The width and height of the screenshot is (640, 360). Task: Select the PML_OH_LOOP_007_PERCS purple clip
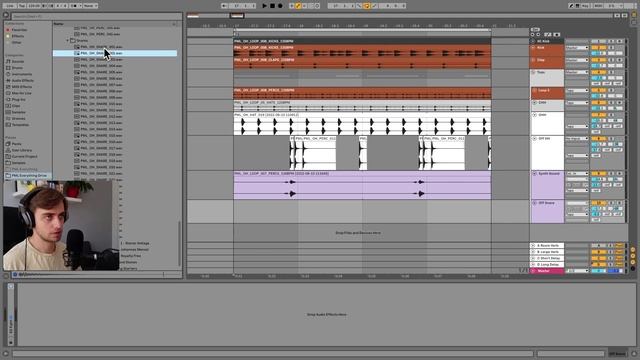[362, 185]
